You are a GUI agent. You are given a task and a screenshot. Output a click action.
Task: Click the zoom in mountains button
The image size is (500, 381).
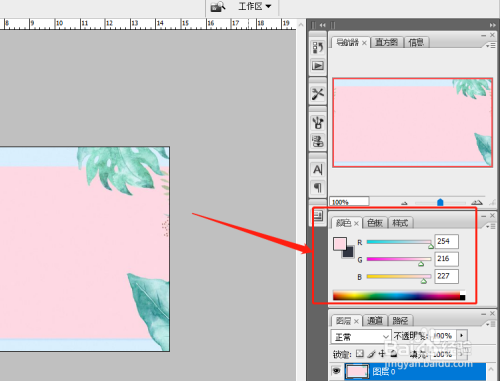[x=477, y=202]
